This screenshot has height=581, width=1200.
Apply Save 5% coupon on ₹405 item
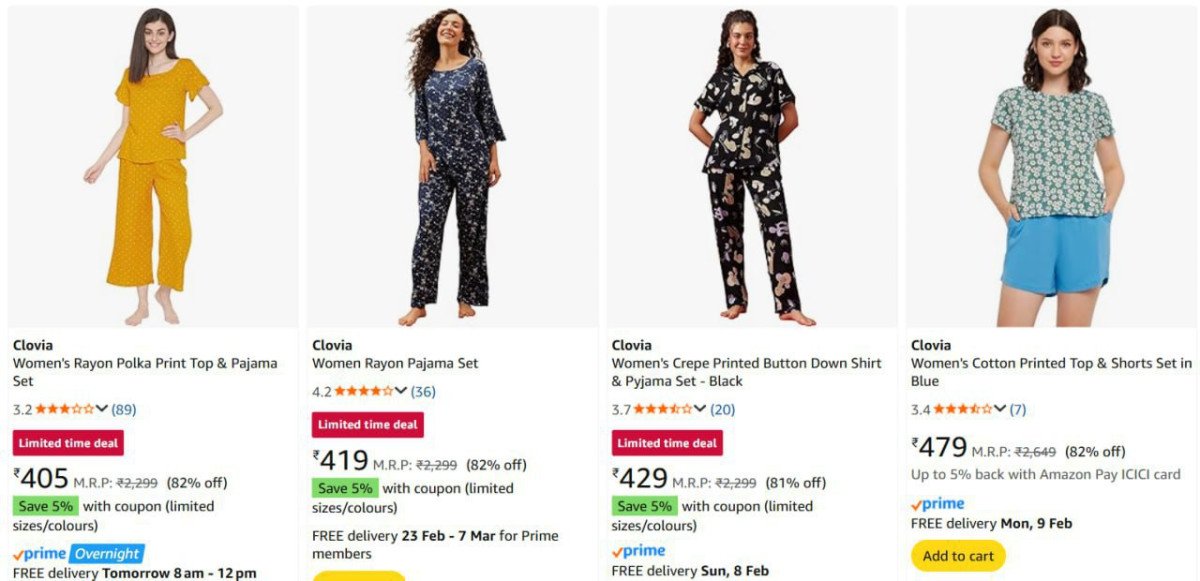45,506
